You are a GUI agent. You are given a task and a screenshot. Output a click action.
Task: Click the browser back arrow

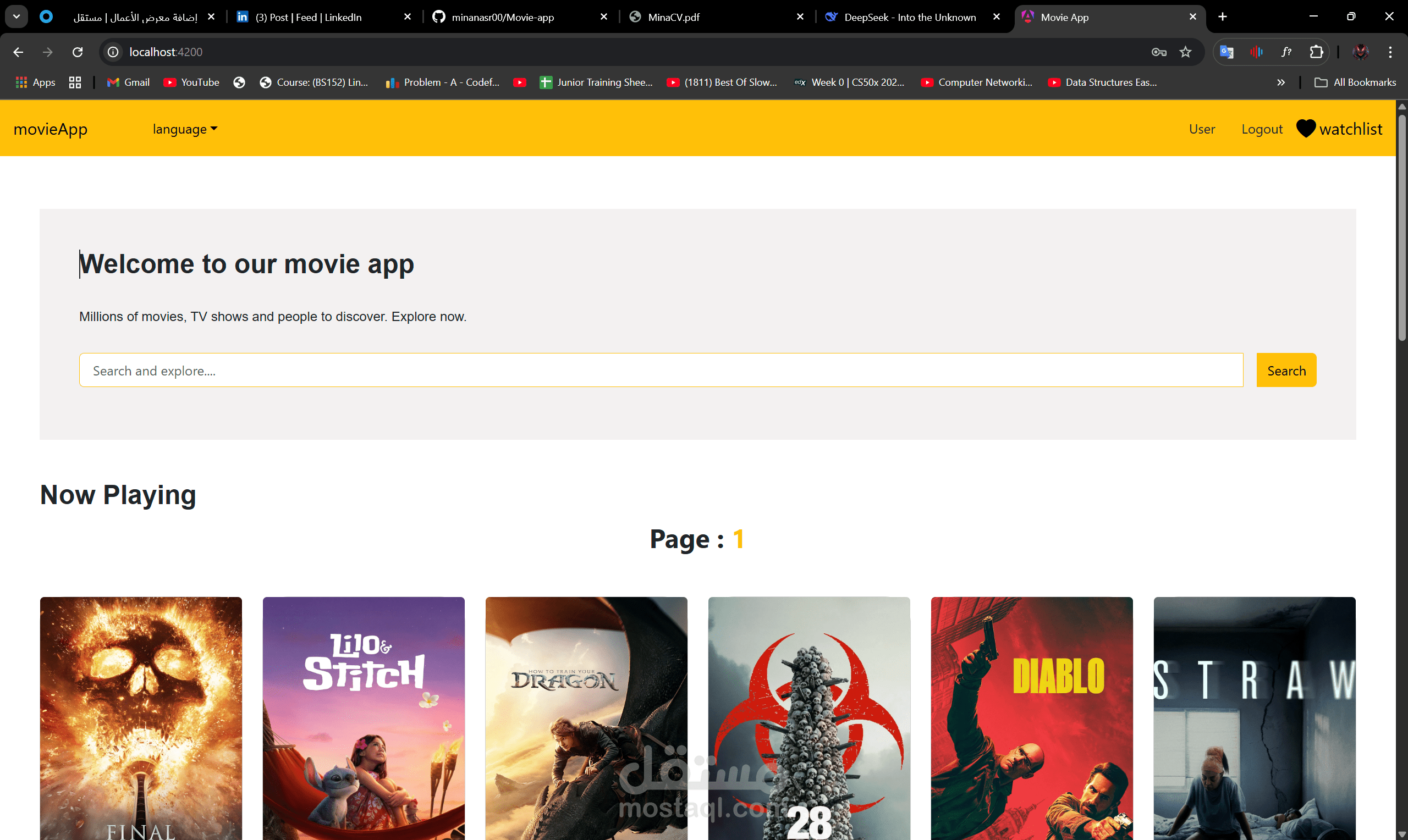(x=18, y=52)
